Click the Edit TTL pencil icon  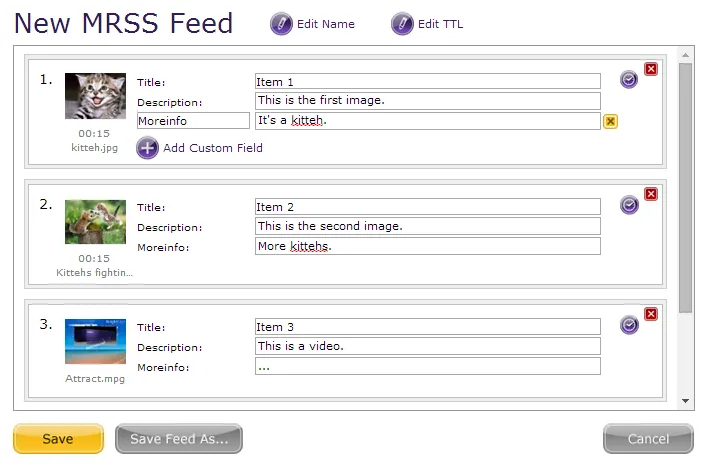(402, 24)
